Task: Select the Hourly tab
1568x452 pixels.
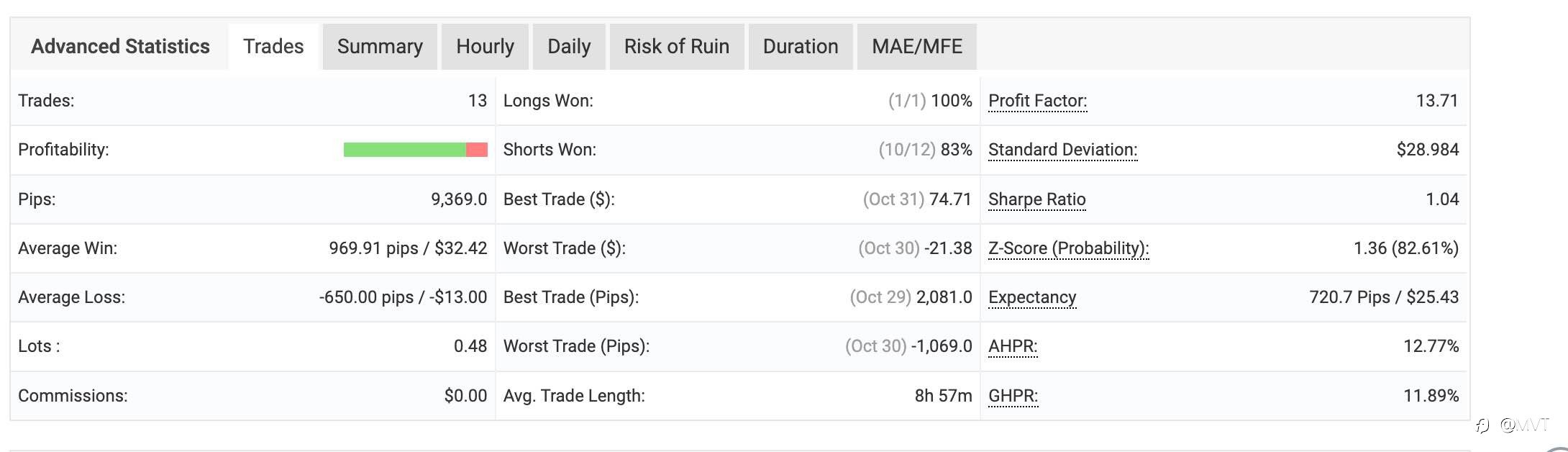Action: point(485,47)
